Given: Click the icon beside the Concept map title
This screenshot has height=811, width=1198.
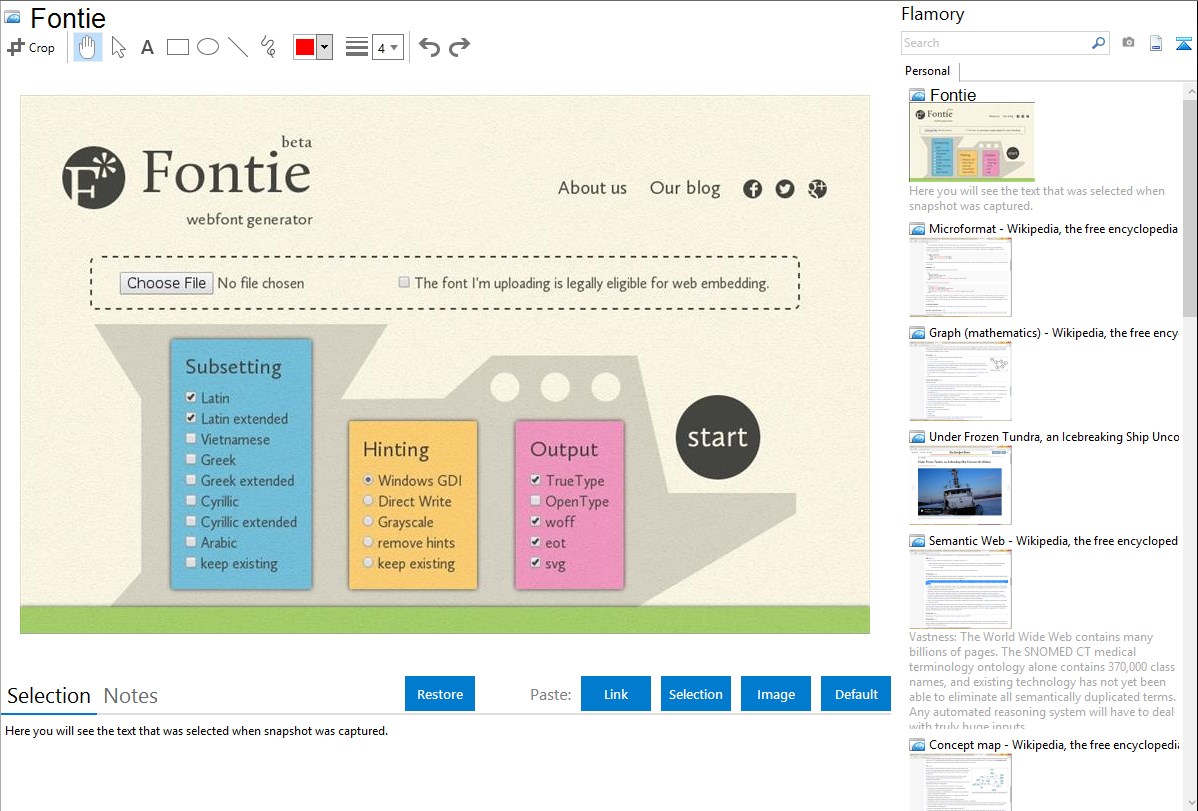Looking at the screenshot, I should pos(918,745).
